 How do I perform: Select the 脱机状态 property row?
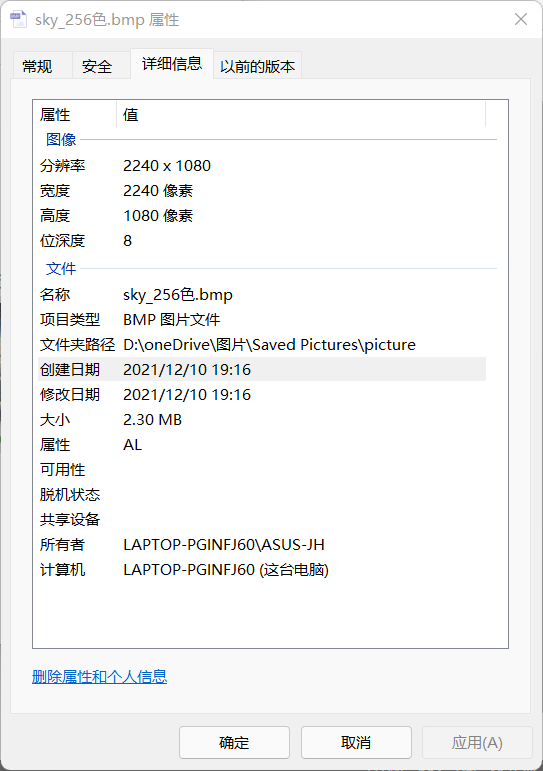click(262, 495)
